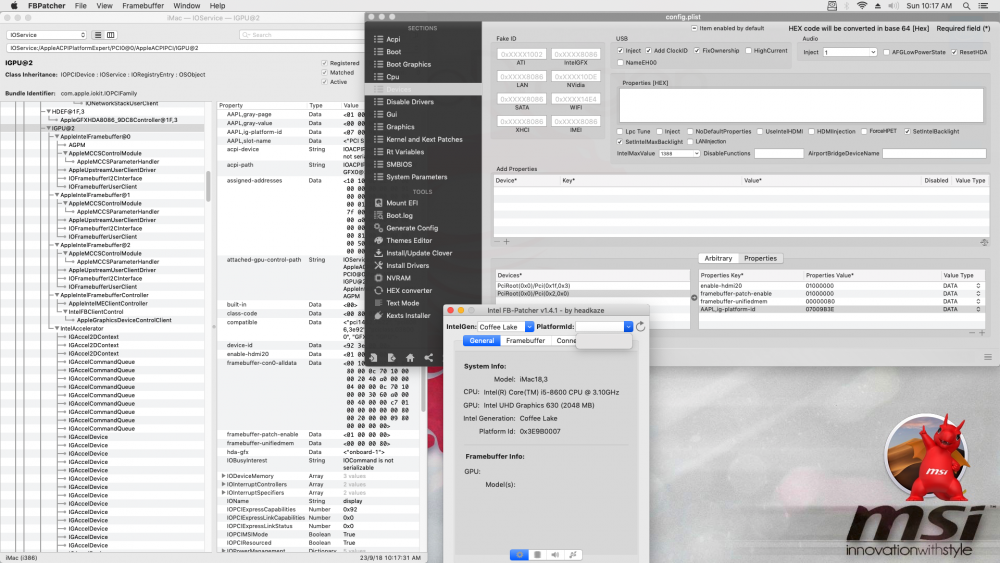Open the SMBIOS section
The height and width of the screenshot is (563, 1000).
point(399,165)
